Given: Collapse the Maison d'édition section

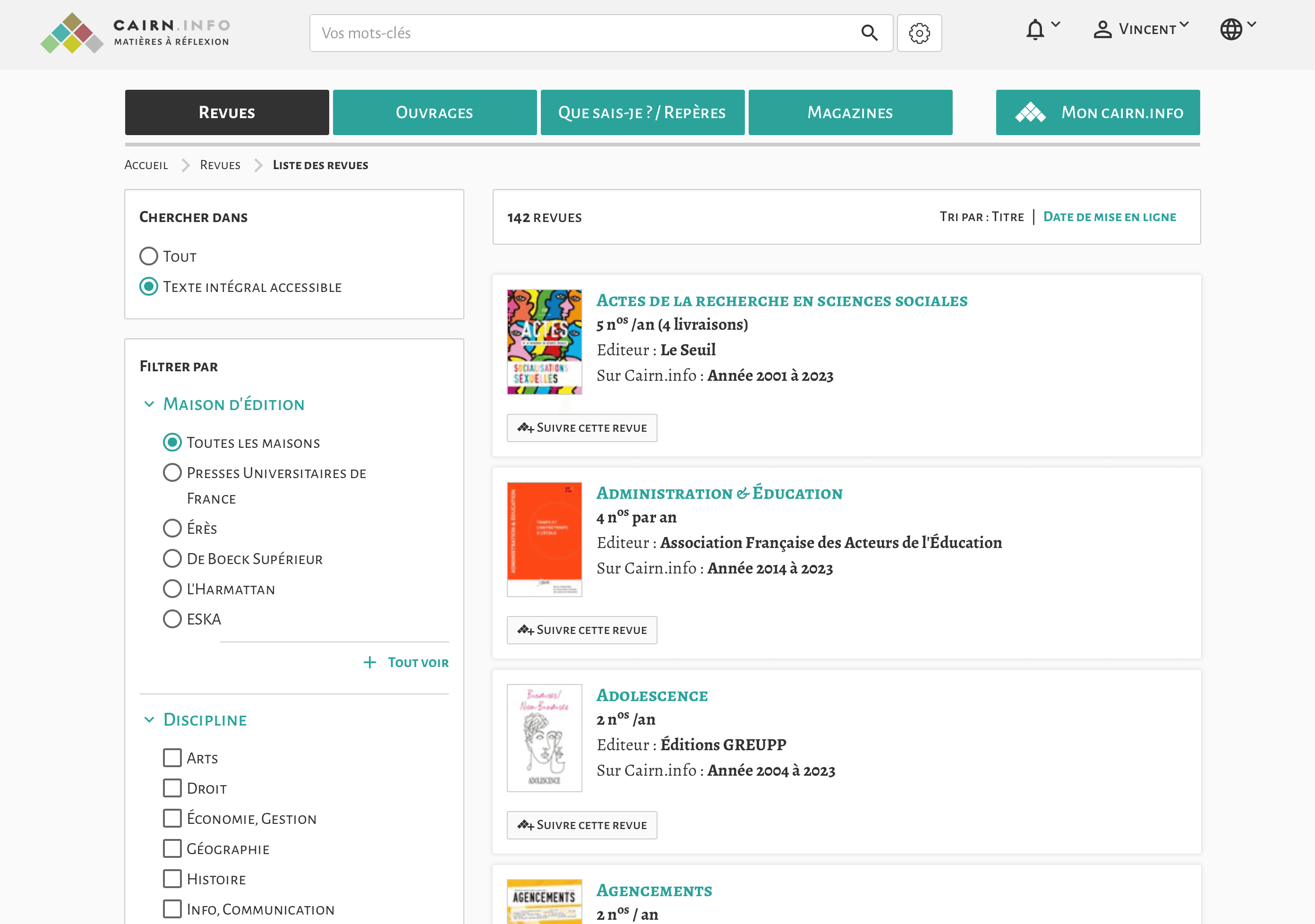Looking at the screenshot, I should 149,404.
